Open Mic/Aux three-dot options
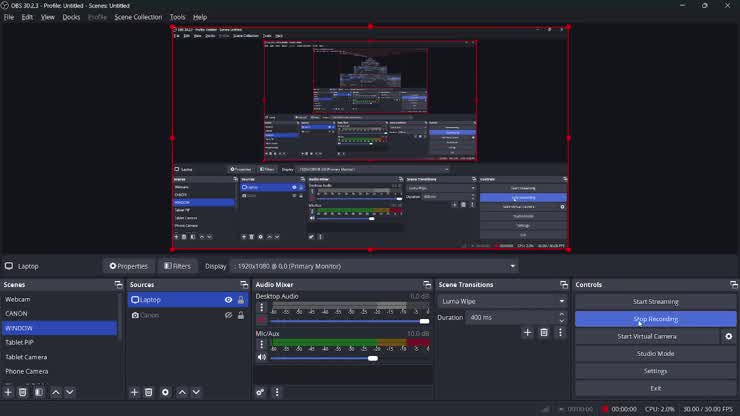 click(x=262, y=344)
